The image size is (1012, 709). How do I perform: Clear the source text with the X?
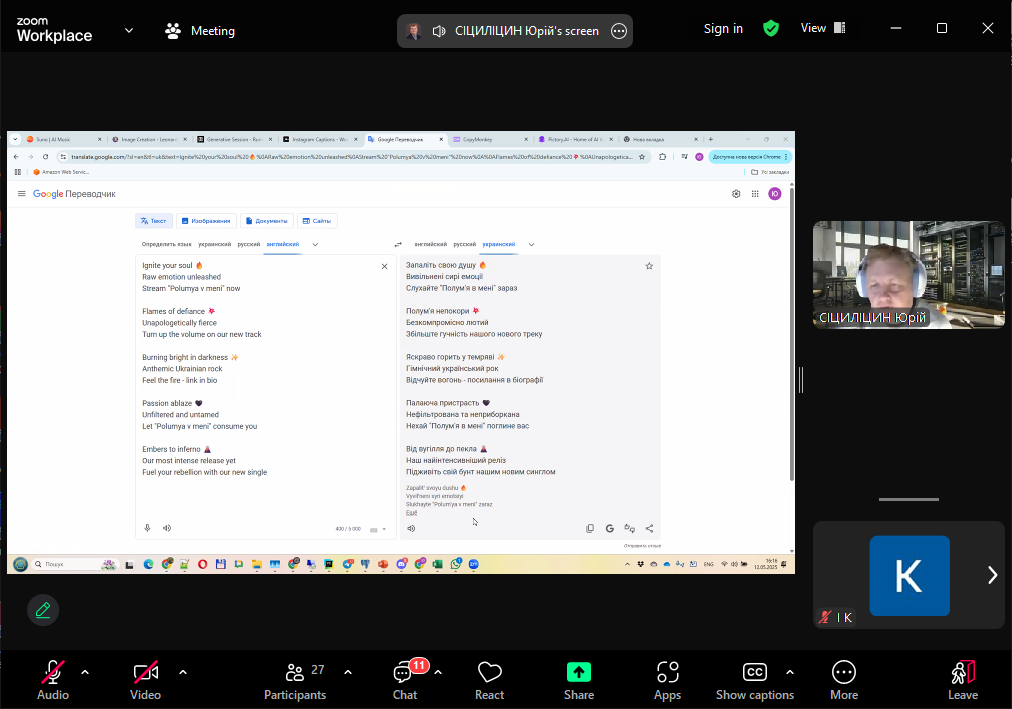(385, 266)
